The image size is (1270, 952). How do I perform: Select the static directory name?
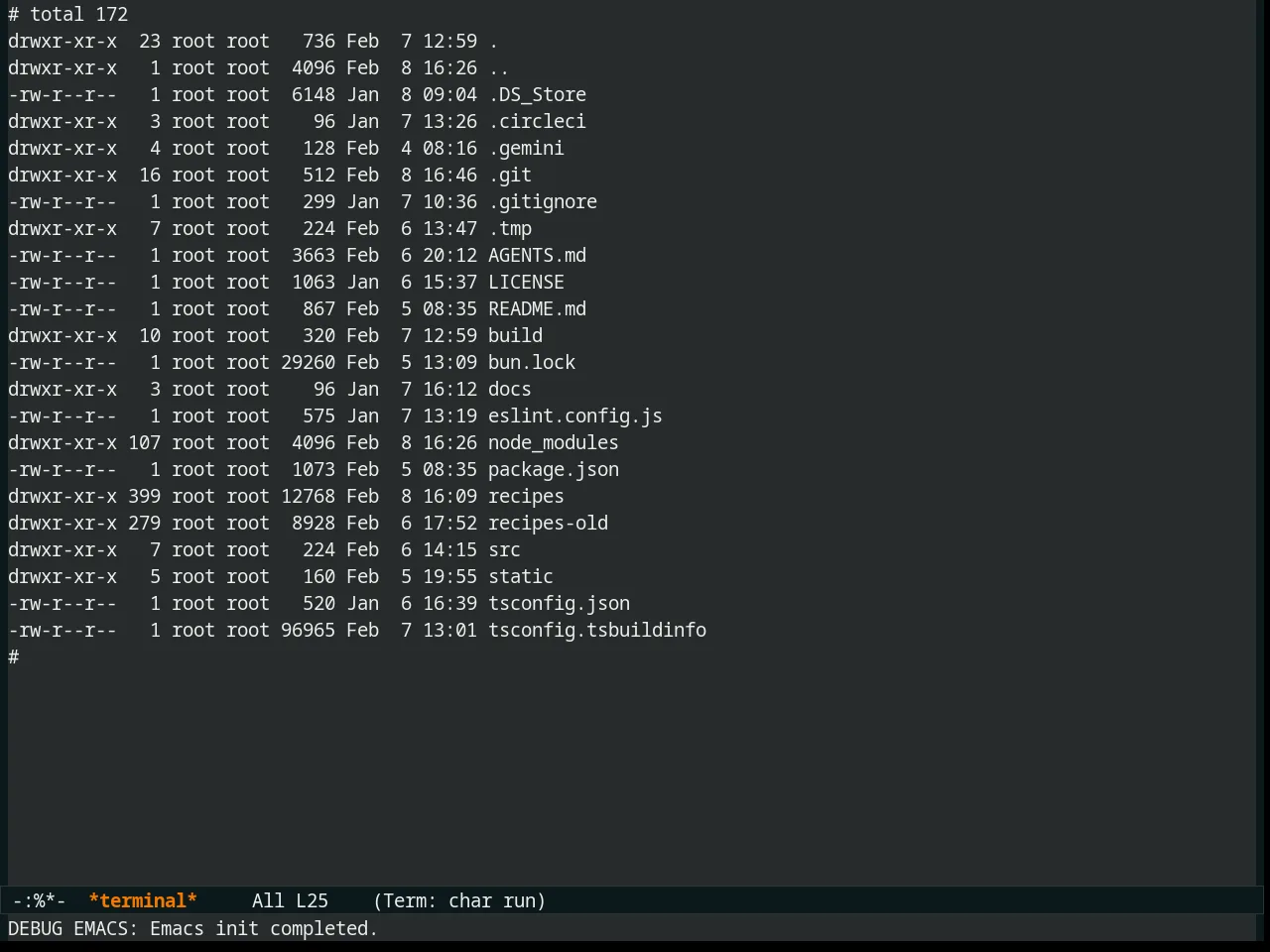tap(521, 577)
